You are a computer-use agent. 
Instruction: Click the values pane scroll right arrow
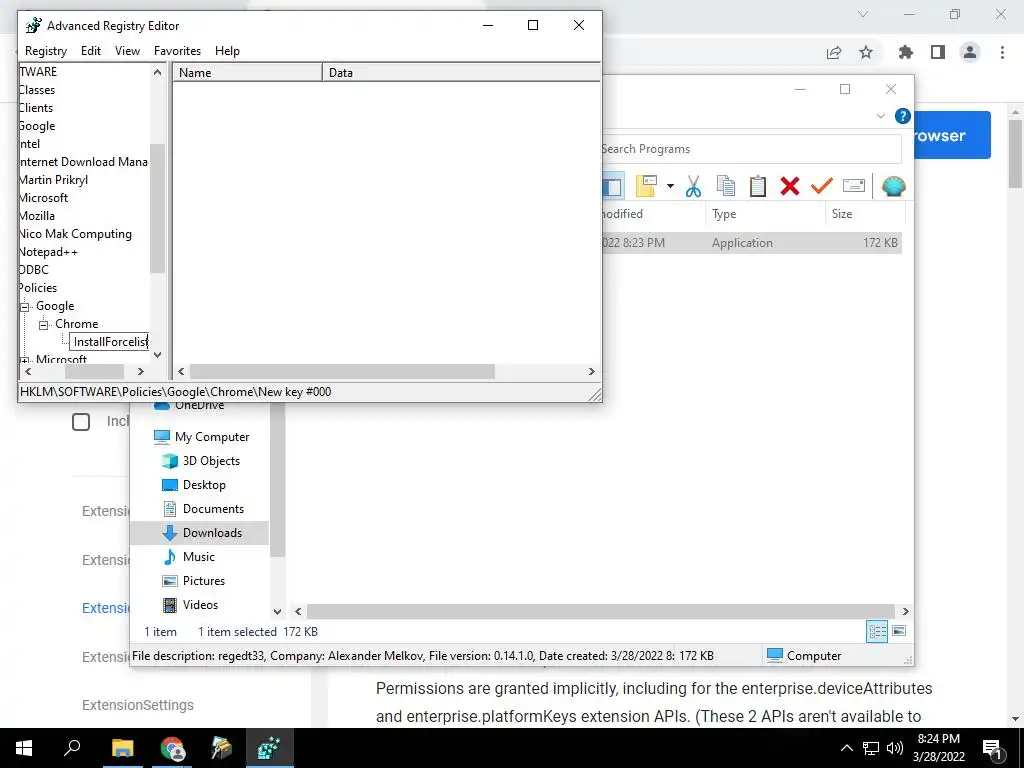tap(592, 372)
